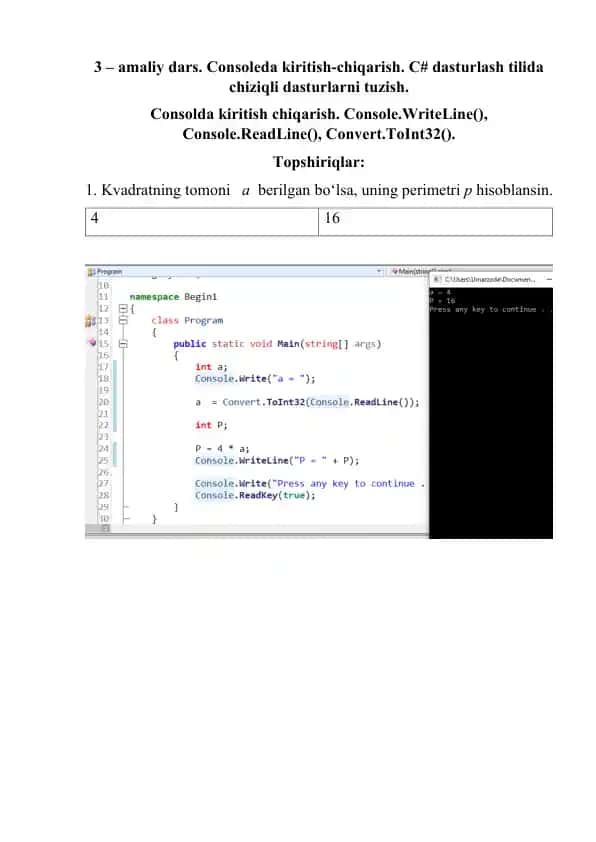Click the horizontal scrollbar under the code editor
Image resolution: width=596 pixels, height=842 pixels.
pyautogui.click(x=268, y=528)
